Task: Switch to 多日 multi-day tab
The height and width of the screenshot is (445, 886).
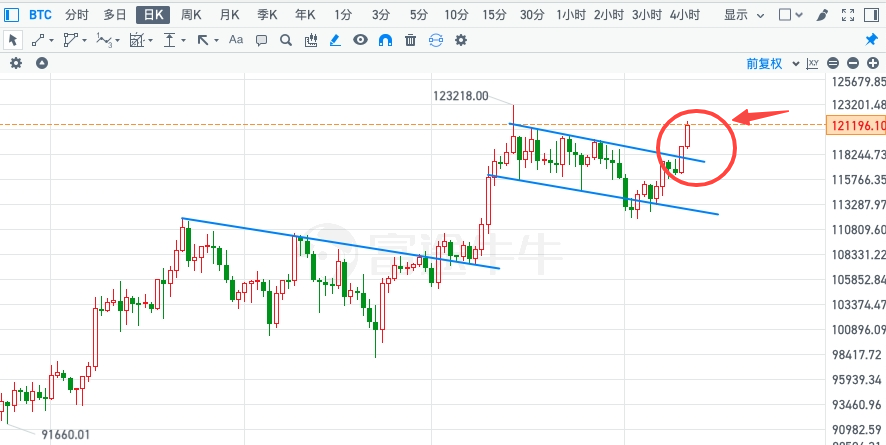Action: [x=115, y=15]
